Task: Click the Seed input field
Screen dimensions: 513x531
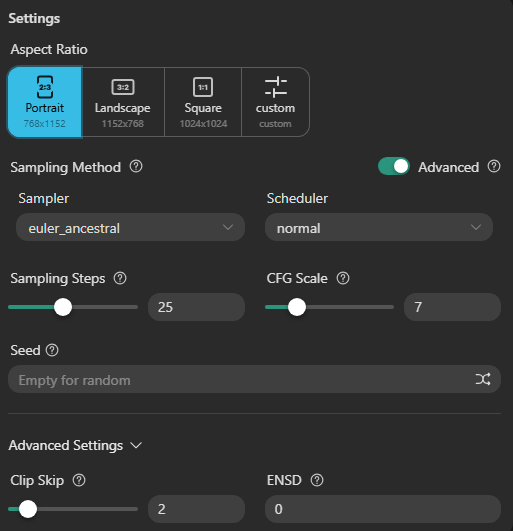Action: tap(254, 379)
